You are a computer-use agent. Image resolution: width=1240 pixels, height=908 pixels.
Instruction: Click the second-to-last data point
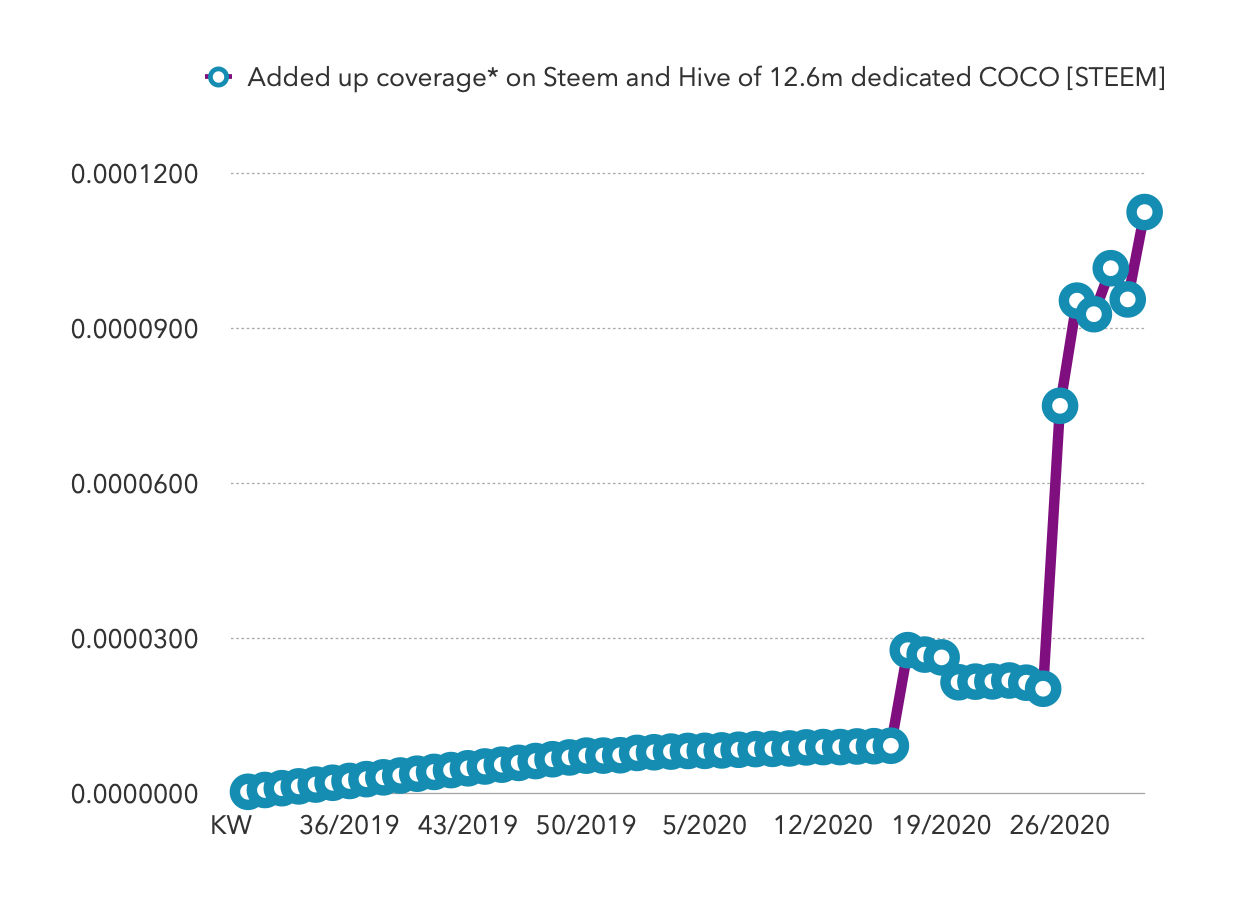(1127, 299)
